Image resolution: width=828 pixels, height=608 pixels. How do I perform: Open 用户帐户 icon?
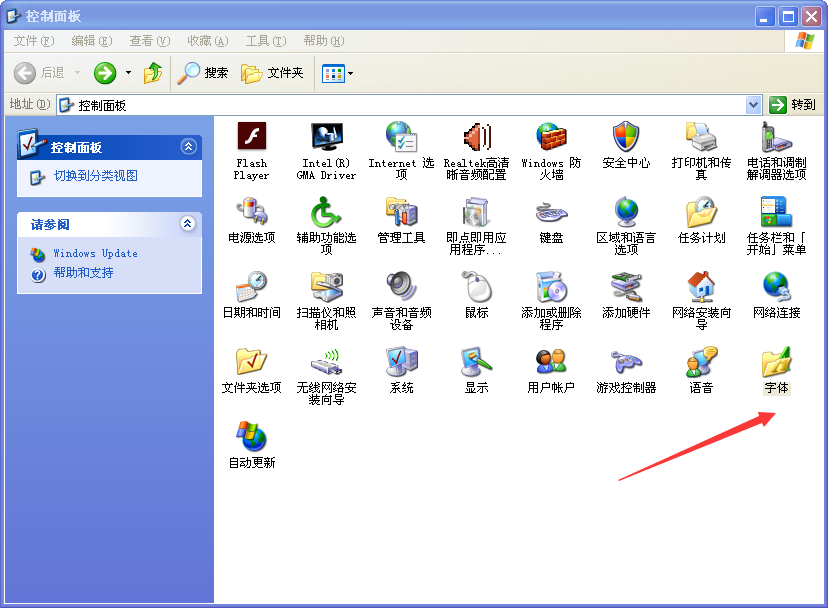point(551,361)
